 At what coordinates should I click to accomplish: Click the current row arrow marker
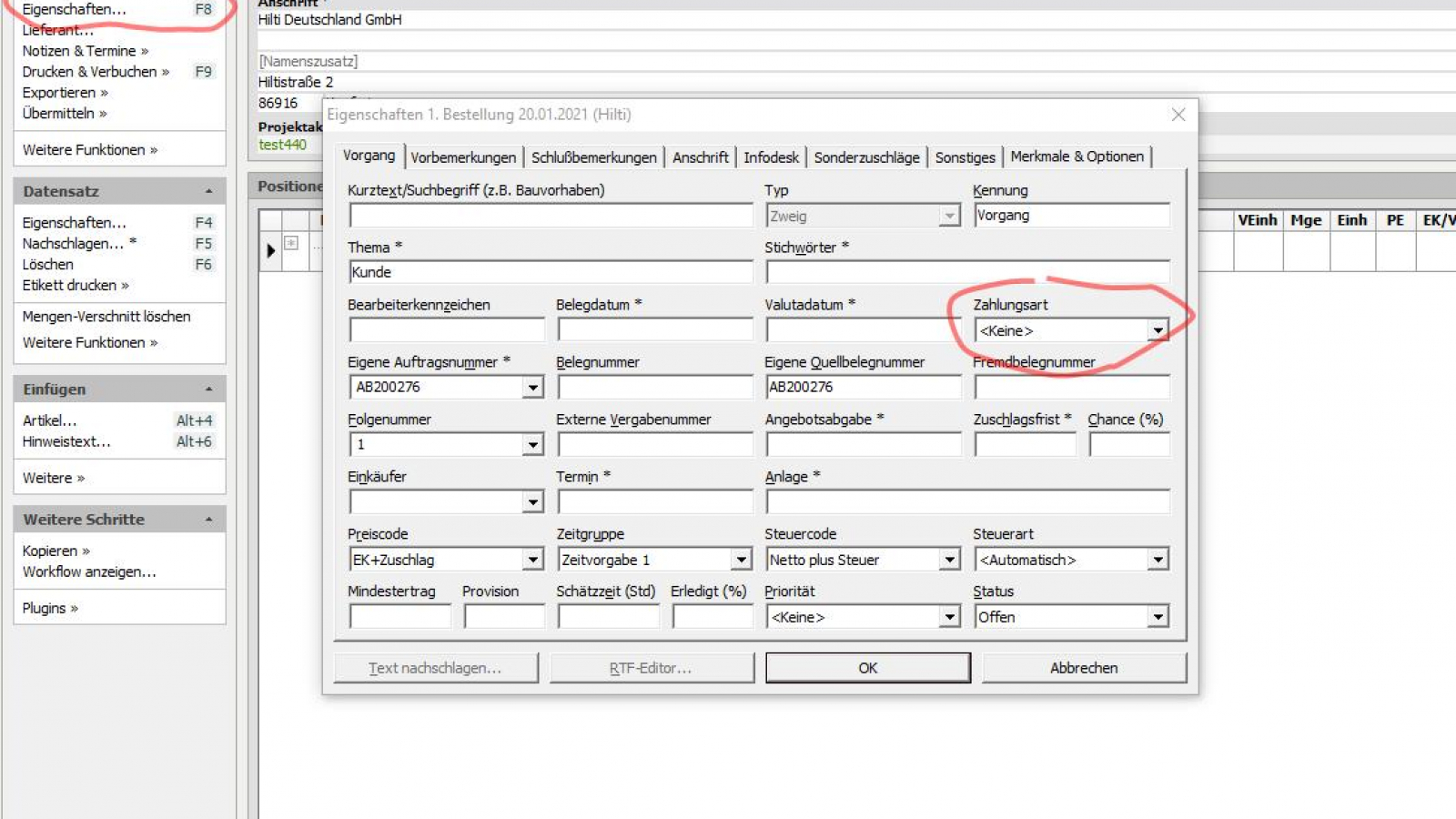click(x=270, y=250)
